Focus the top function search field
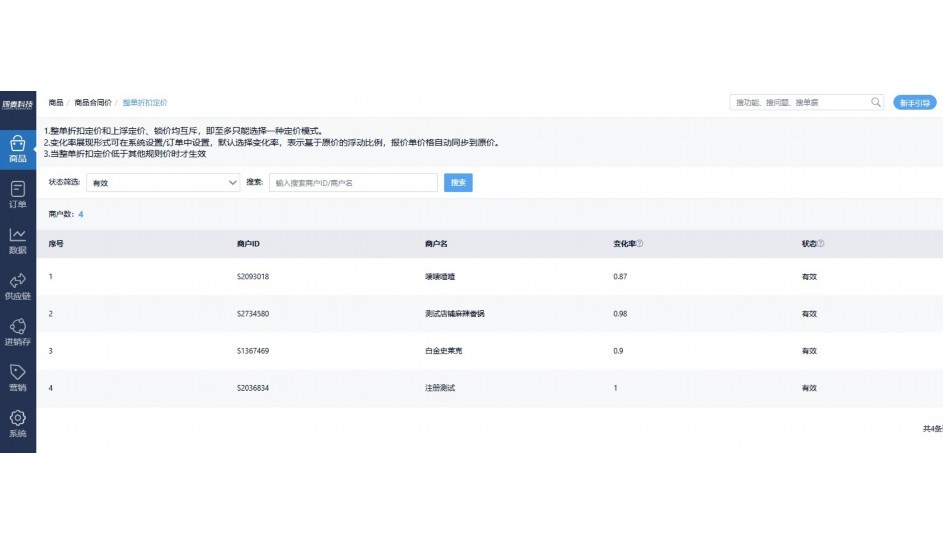 (800, 102)
